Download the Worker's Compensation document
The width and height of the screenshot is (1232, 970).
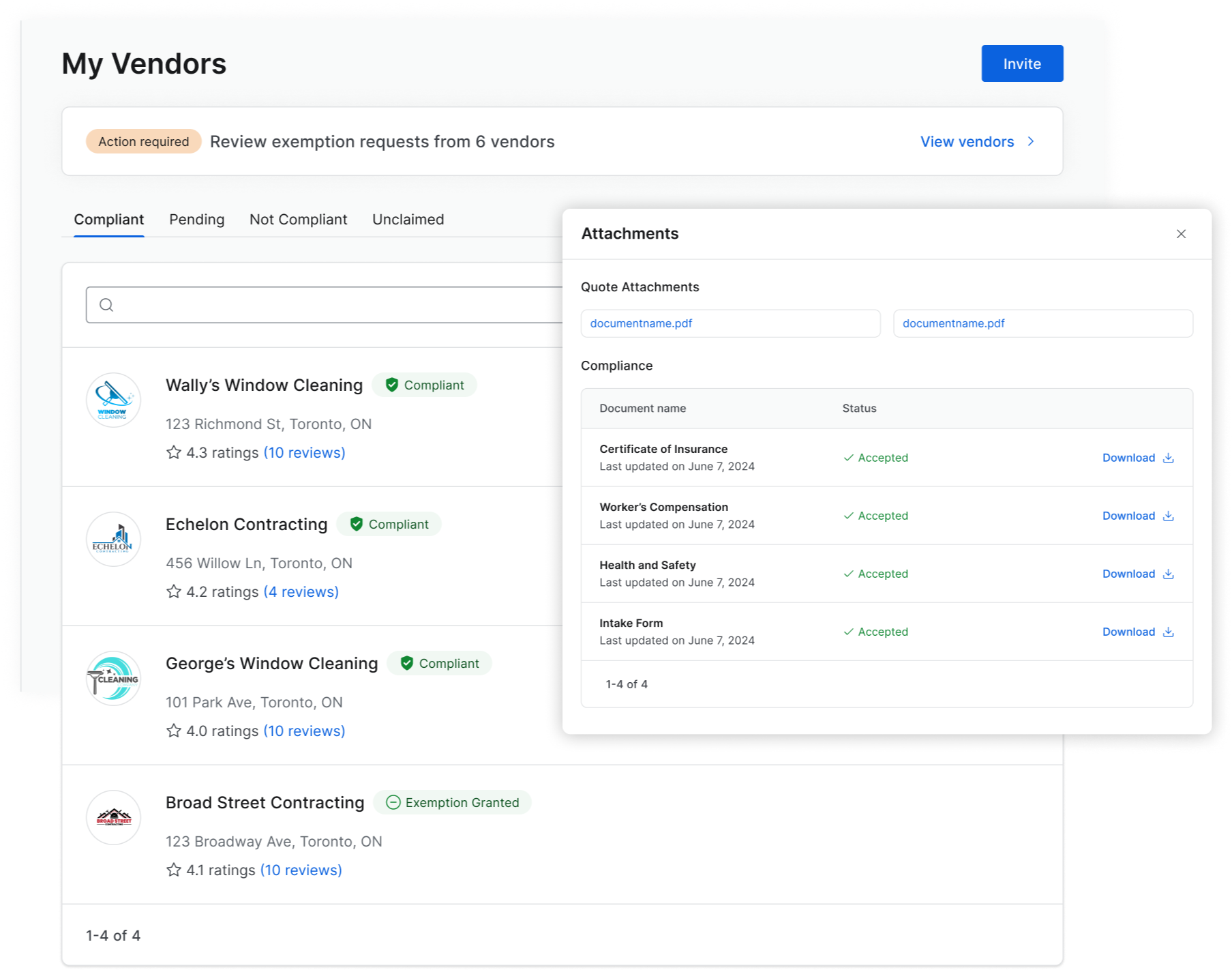click(1137, 516)
